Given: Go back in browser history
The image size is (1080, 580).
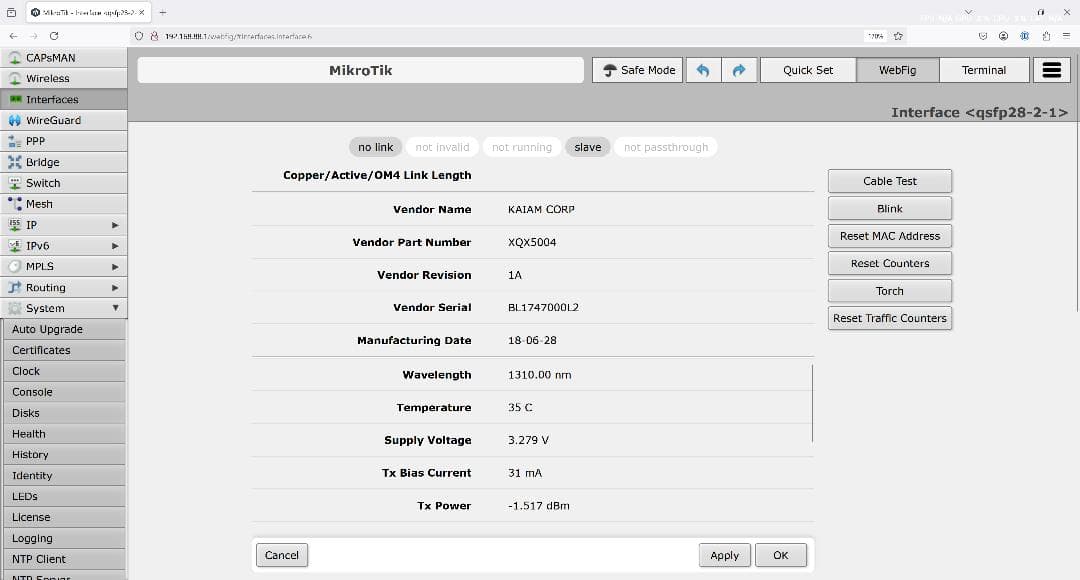Looking at the screenshot, I should tap(14, 36).
